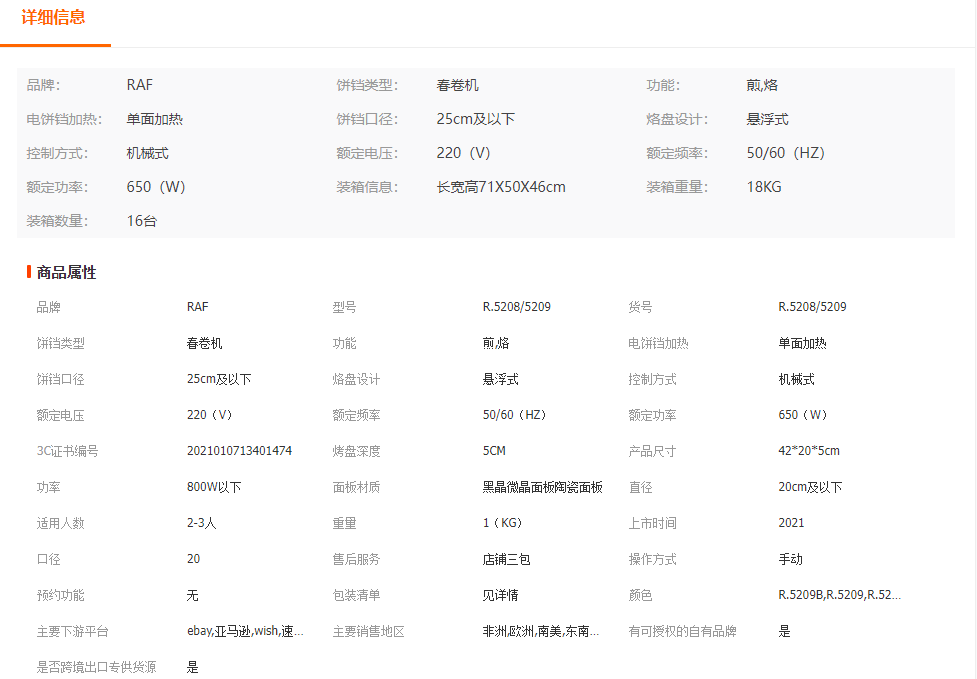Expand the truncated 主要下游平台 value
This screenshot has width=977, height=679.
[x=244, y=631]
